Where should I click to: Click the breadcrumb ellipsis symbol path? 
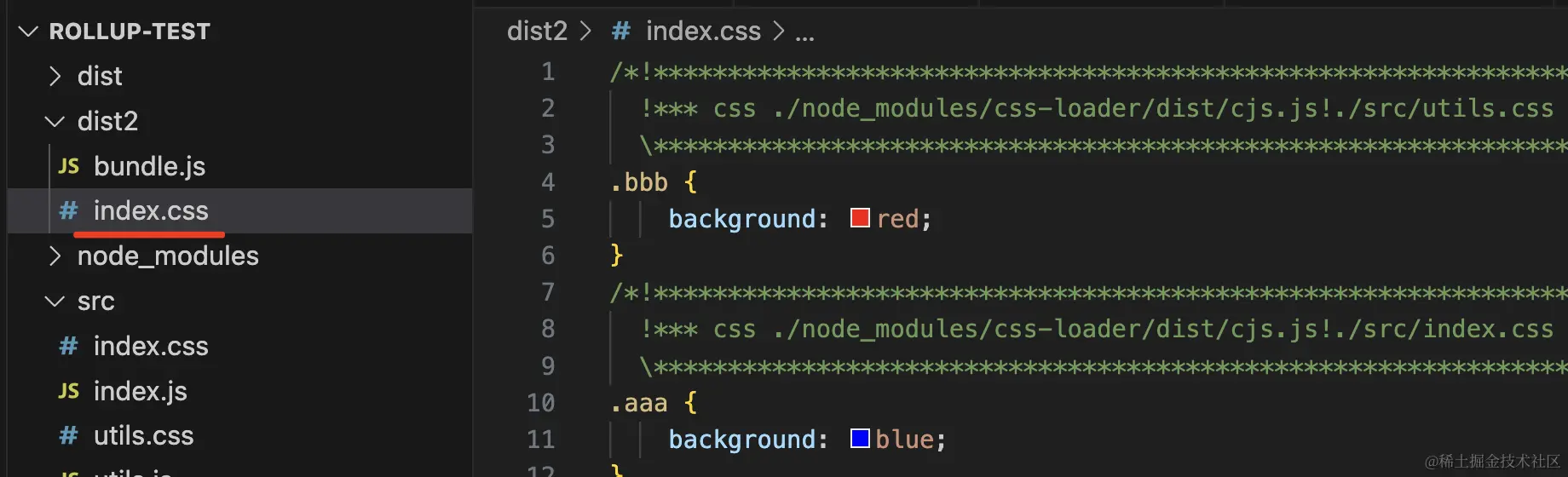[804, 33]
